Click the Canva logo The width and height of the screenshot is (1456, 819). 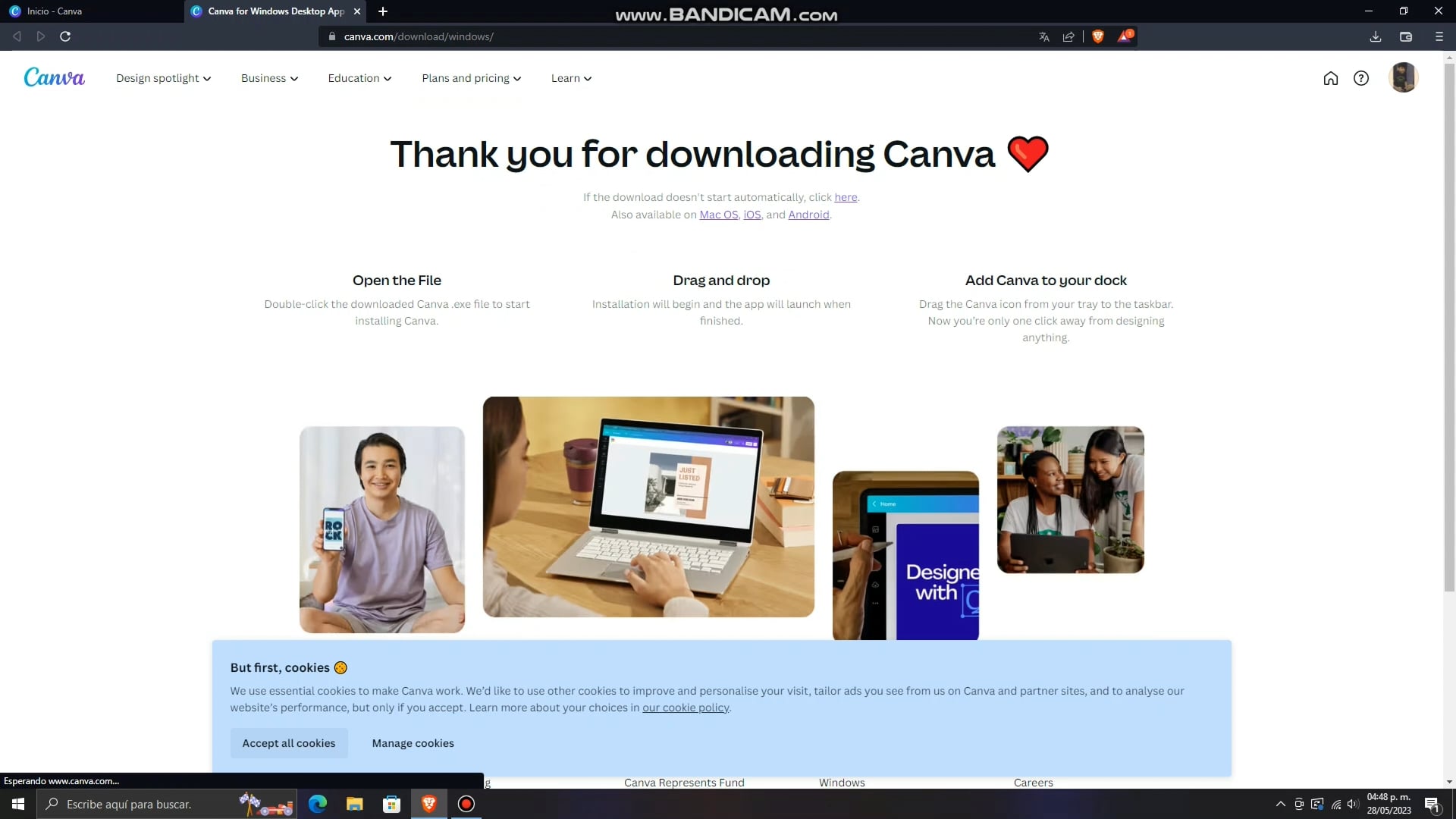coord(54,77)
